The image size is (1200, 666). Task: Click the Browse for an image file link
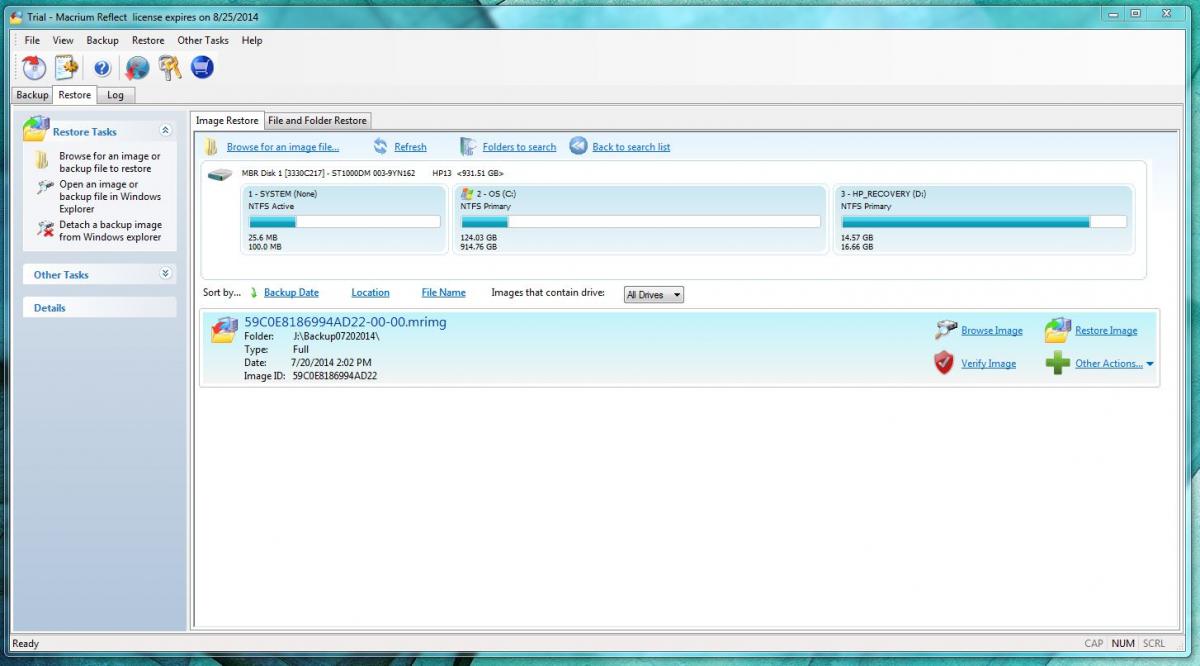(x=283, y=147)
